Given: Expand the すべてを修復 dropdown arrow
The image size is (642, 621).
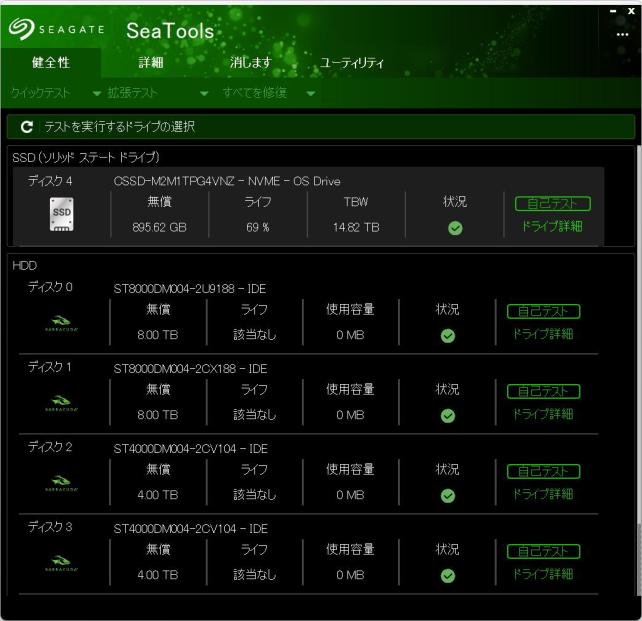Looking at the screenshot, I should pos(311,94).
